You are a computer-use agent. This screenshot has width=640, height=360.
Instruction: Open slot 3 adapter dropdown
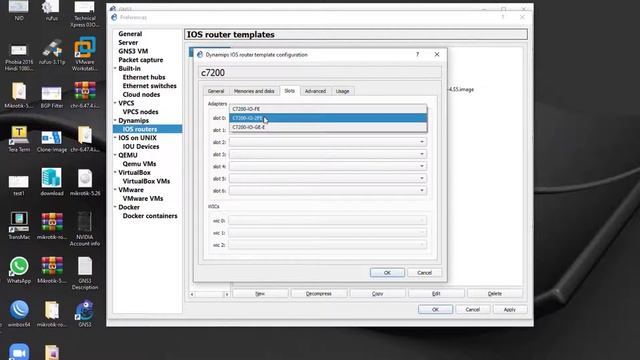point(328,154)
